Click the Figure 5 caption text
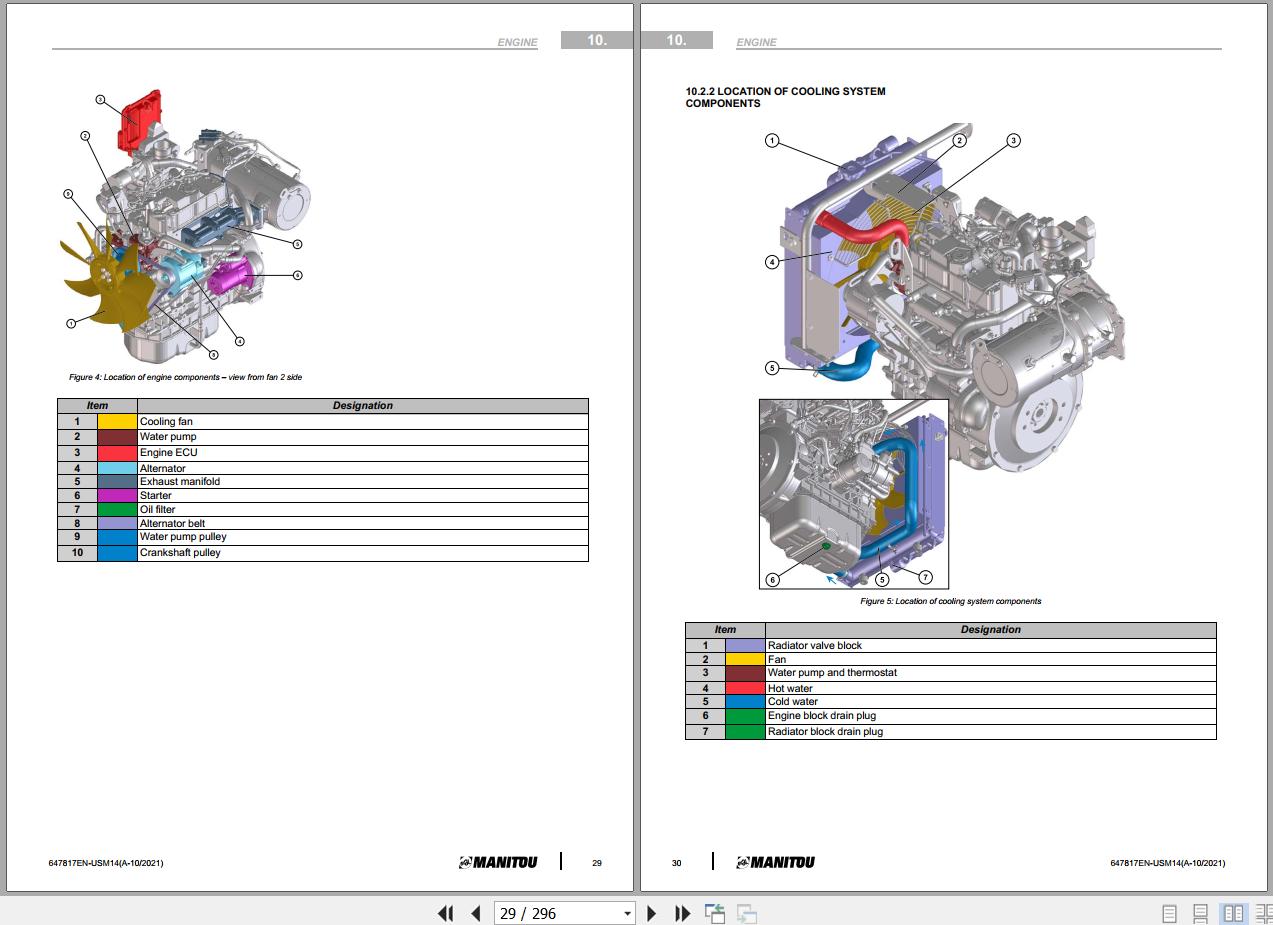1273x925 pixels. (950, 601)
